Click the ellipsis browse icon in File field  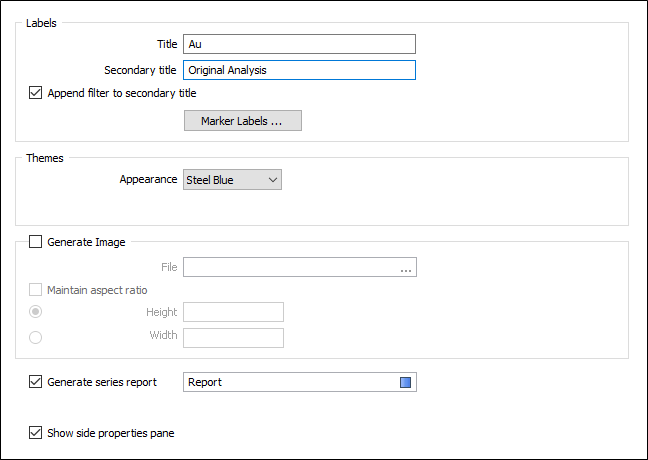[x=406, y=268]
